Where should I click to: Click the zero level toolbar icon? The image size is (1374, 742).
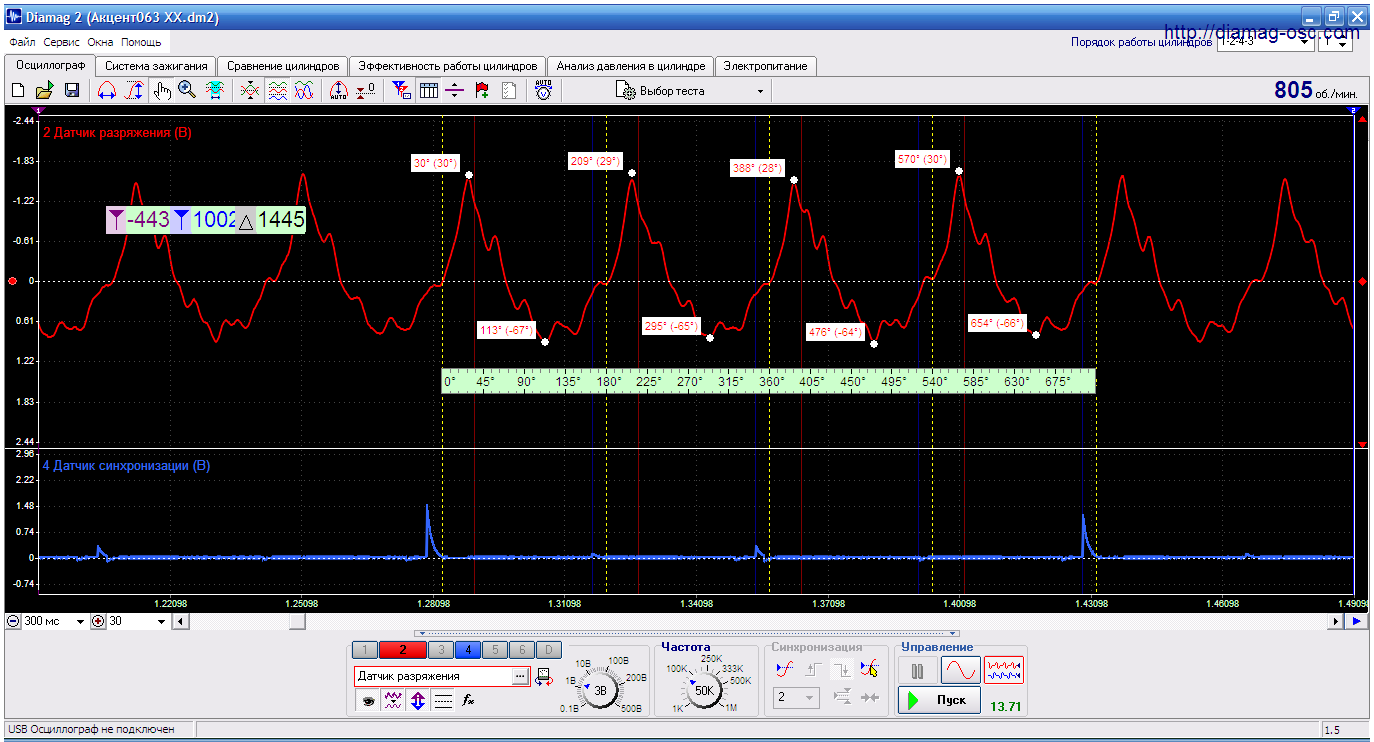click(x=366, y=91)
